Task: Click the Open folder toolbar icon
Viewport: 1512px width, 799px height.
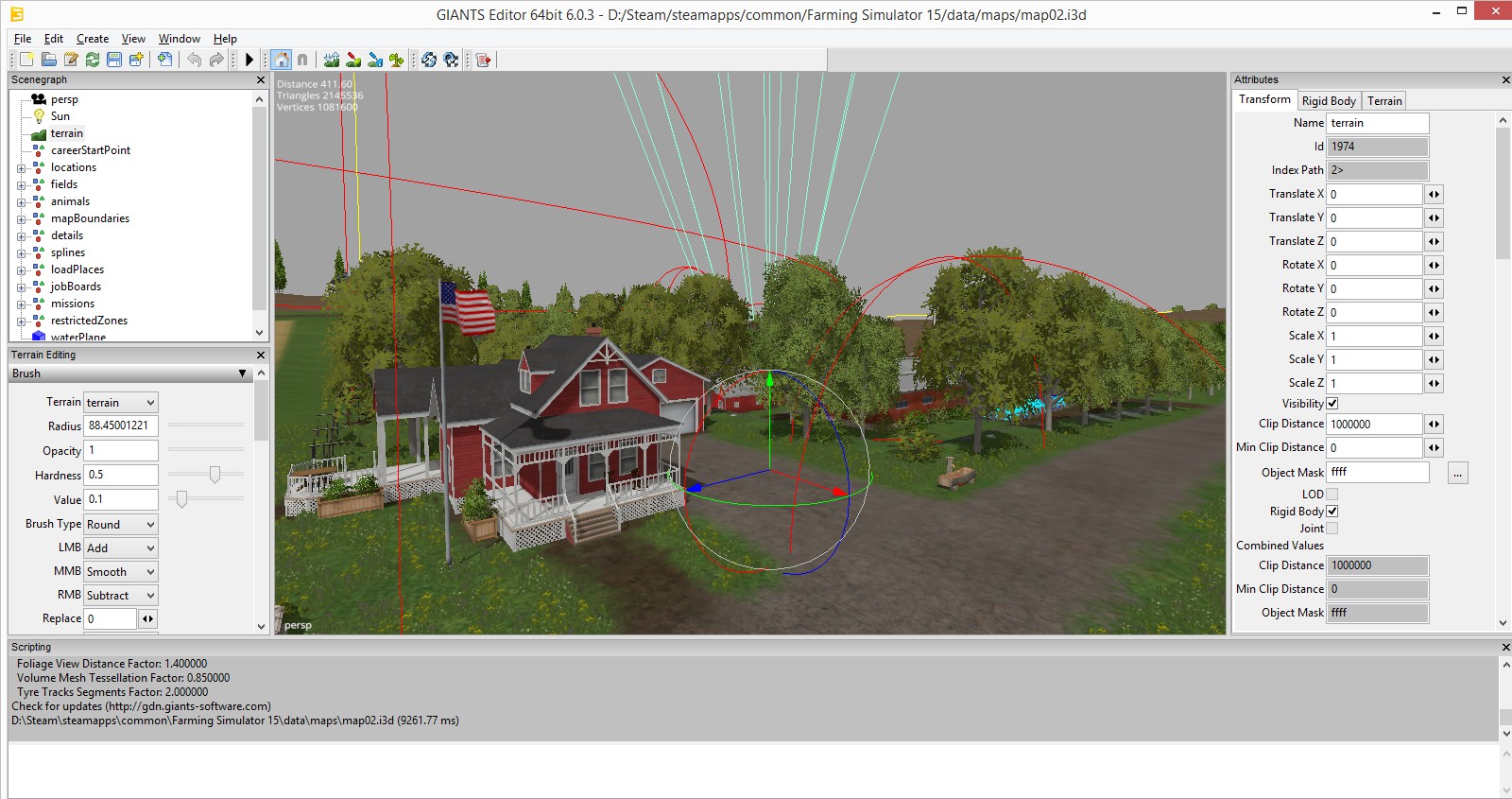Action: [48, 60]
